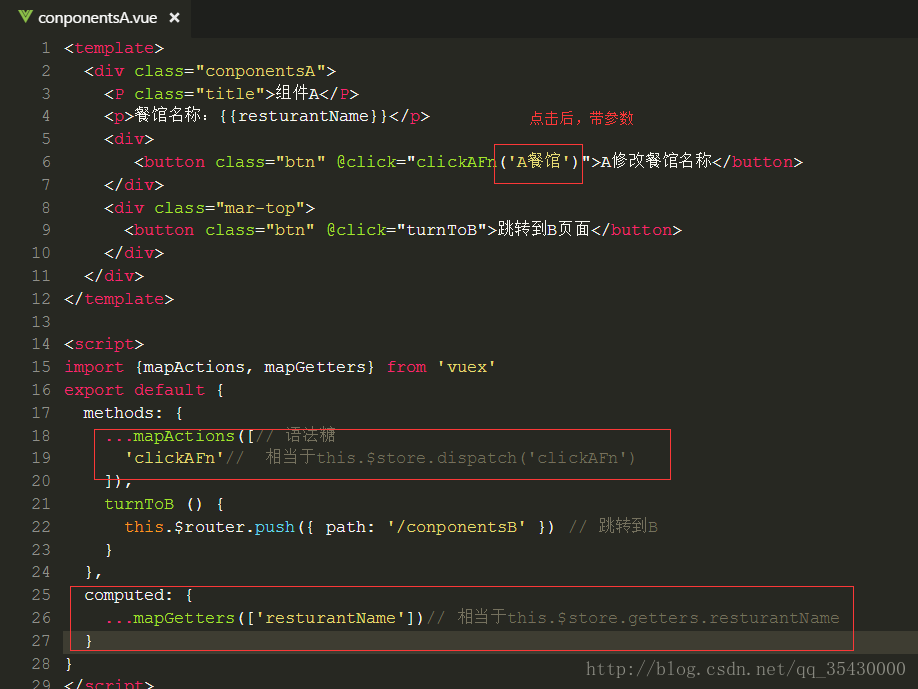
Task: Click methods: property on line 17
Action: 123,413
